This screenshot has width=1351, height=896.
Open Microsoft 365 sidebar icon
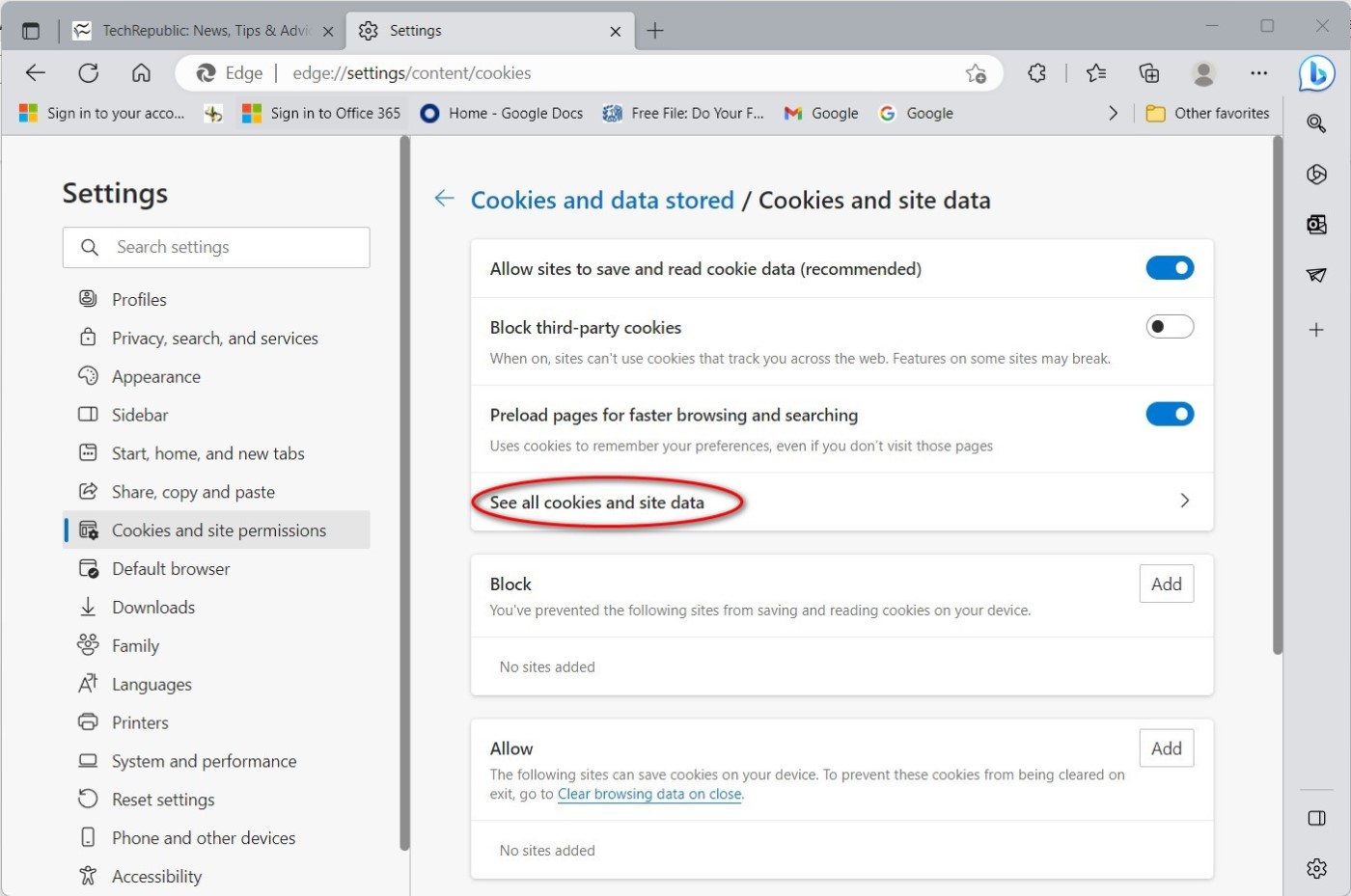pos(1316,174)
